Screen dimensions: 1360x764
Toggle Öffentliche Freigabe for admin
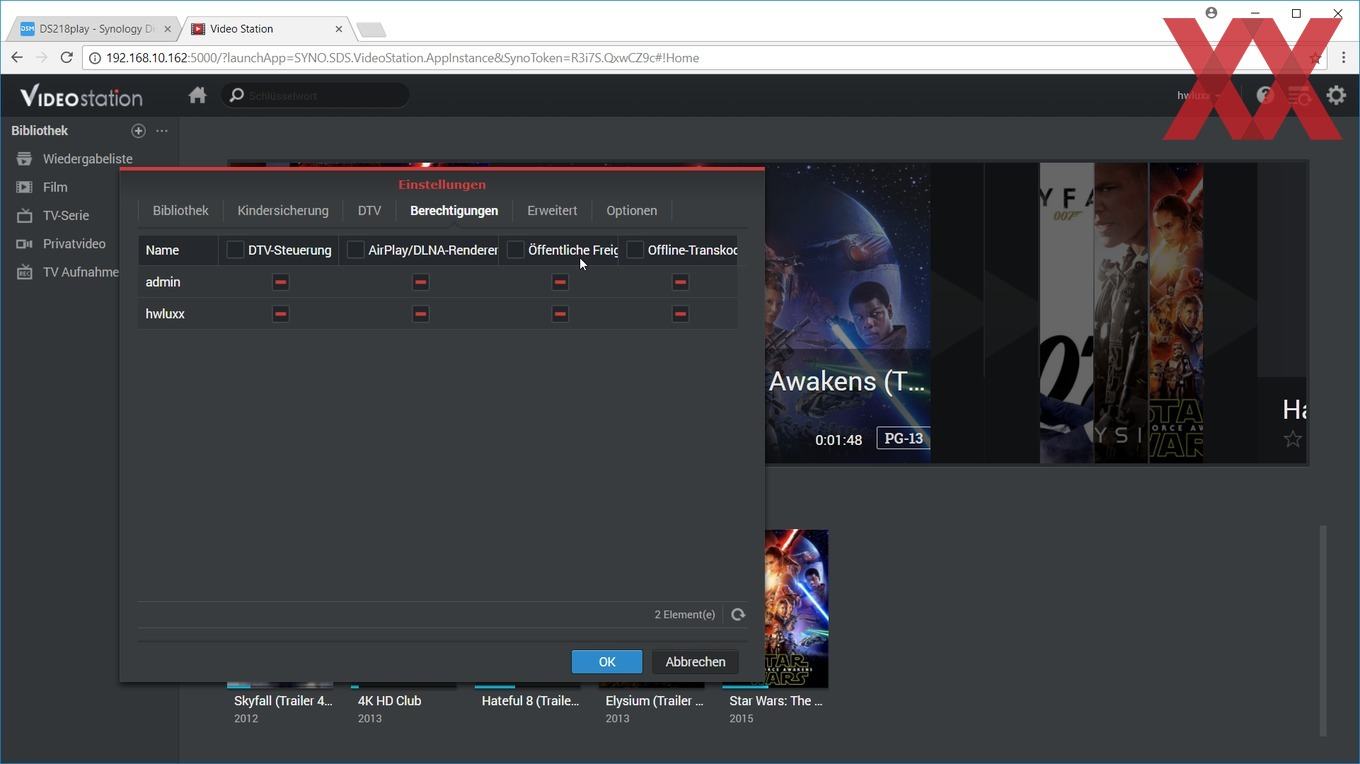pos(560,282)
